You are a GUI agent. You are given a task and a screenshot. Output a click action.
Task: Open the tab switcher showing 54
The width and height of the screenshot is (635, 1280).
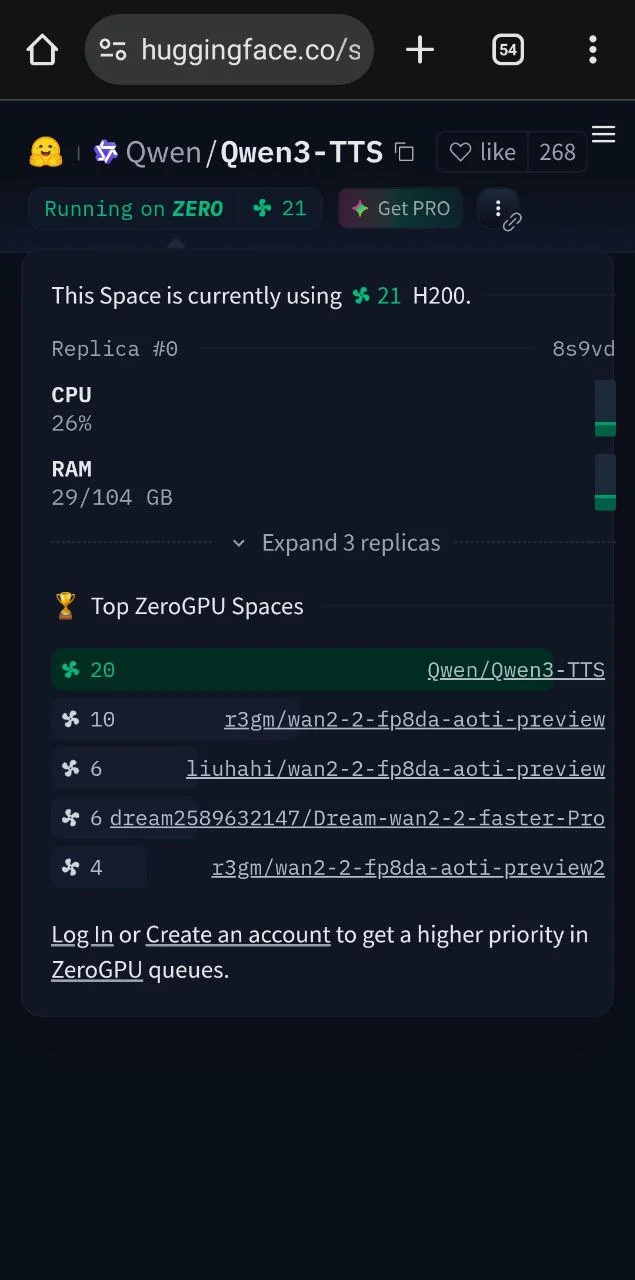click(508, 49)
